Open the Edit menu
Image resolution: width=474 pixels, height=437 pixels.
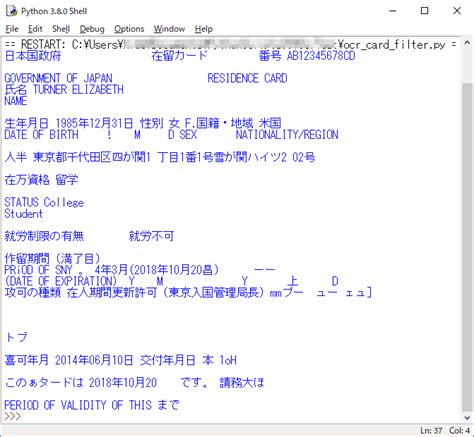click(35, 29)
